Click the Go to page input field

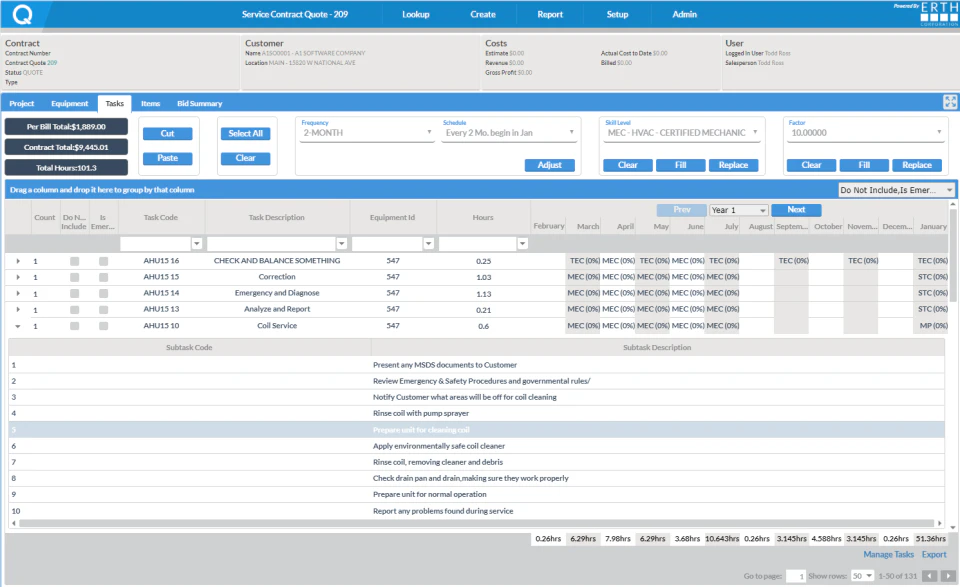pos(797,575)
